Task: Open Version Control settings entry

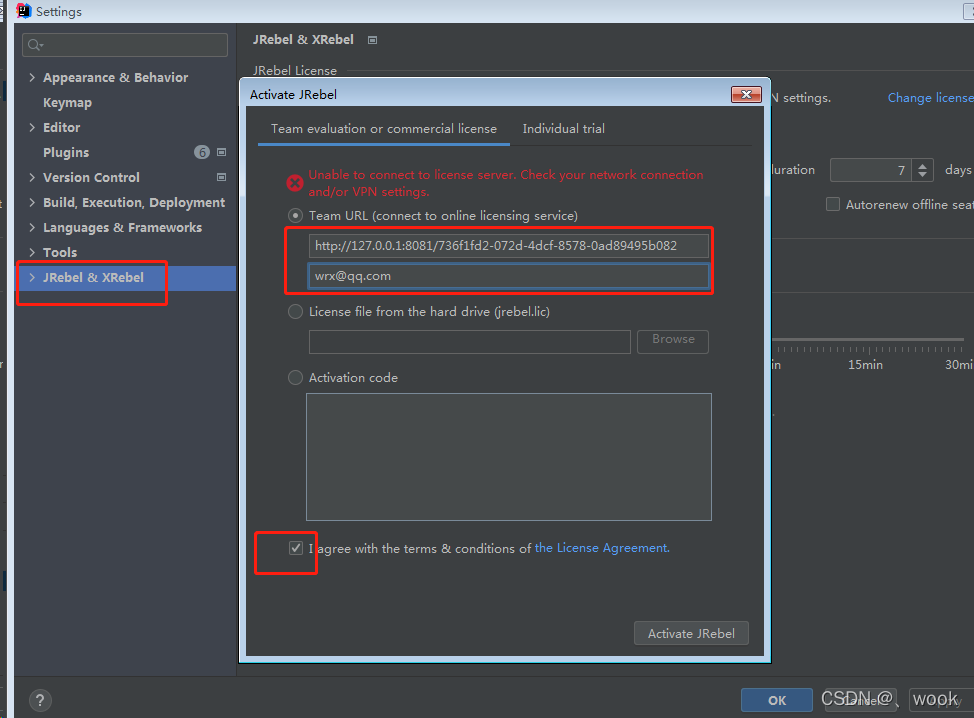Action: tap(91, 177)
